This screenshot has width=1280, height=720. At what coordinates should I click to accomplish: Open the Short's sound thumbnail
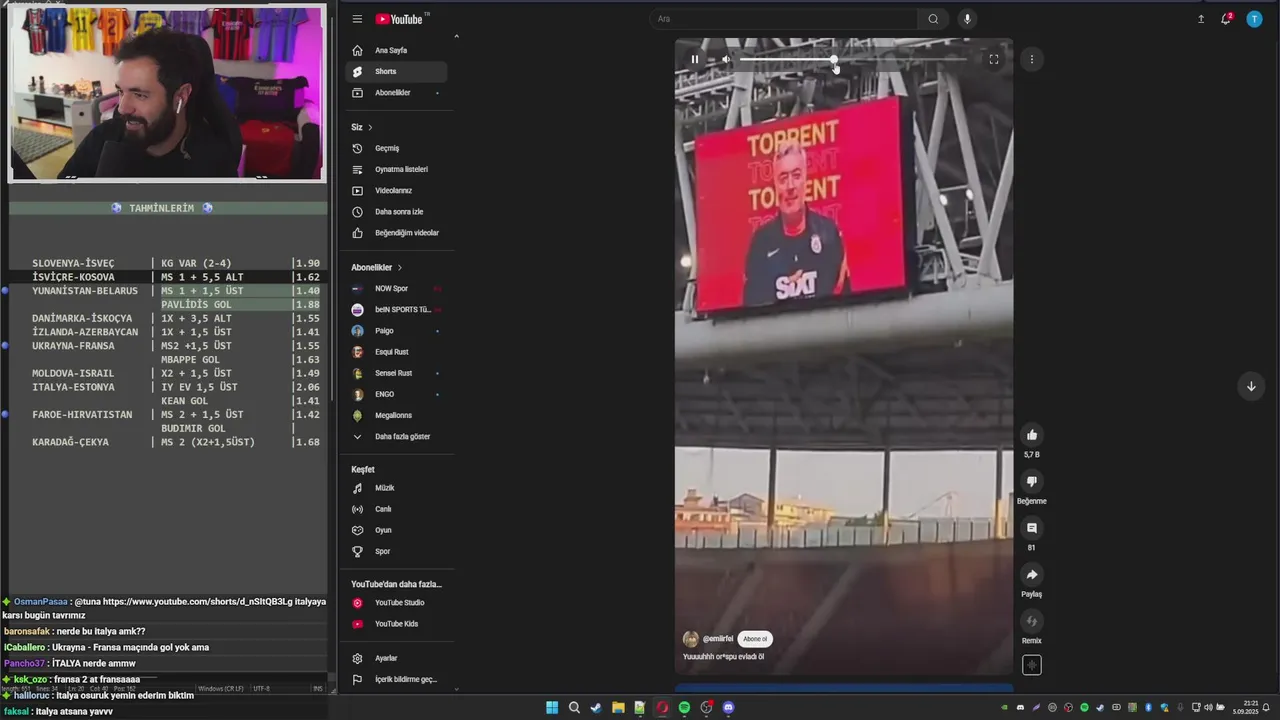coord(1032,665)
